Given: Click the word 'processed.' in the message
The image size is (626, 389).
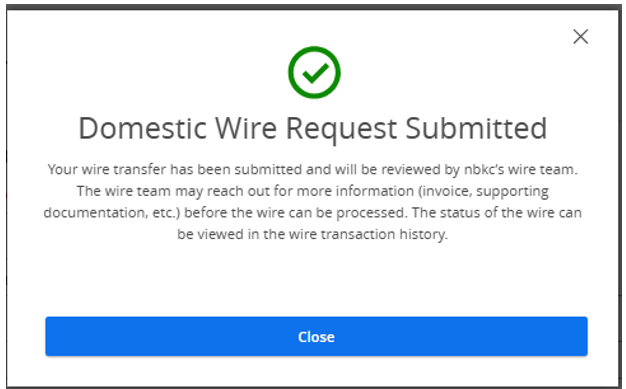Looking at the screenshot, I should pos(372,213).
